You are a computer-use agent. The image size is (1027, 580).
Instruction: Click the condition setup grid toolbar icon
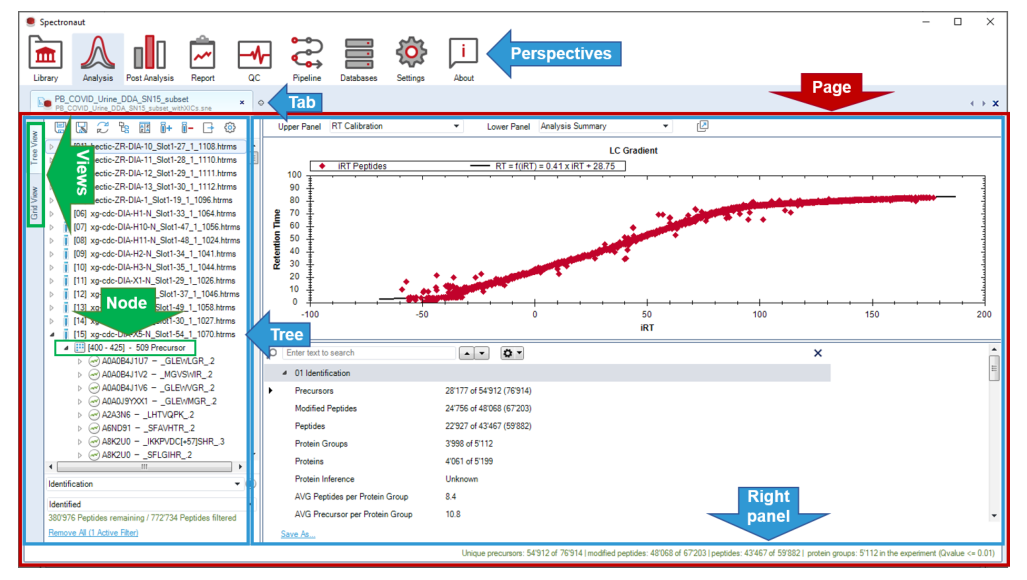coord(145,128)
